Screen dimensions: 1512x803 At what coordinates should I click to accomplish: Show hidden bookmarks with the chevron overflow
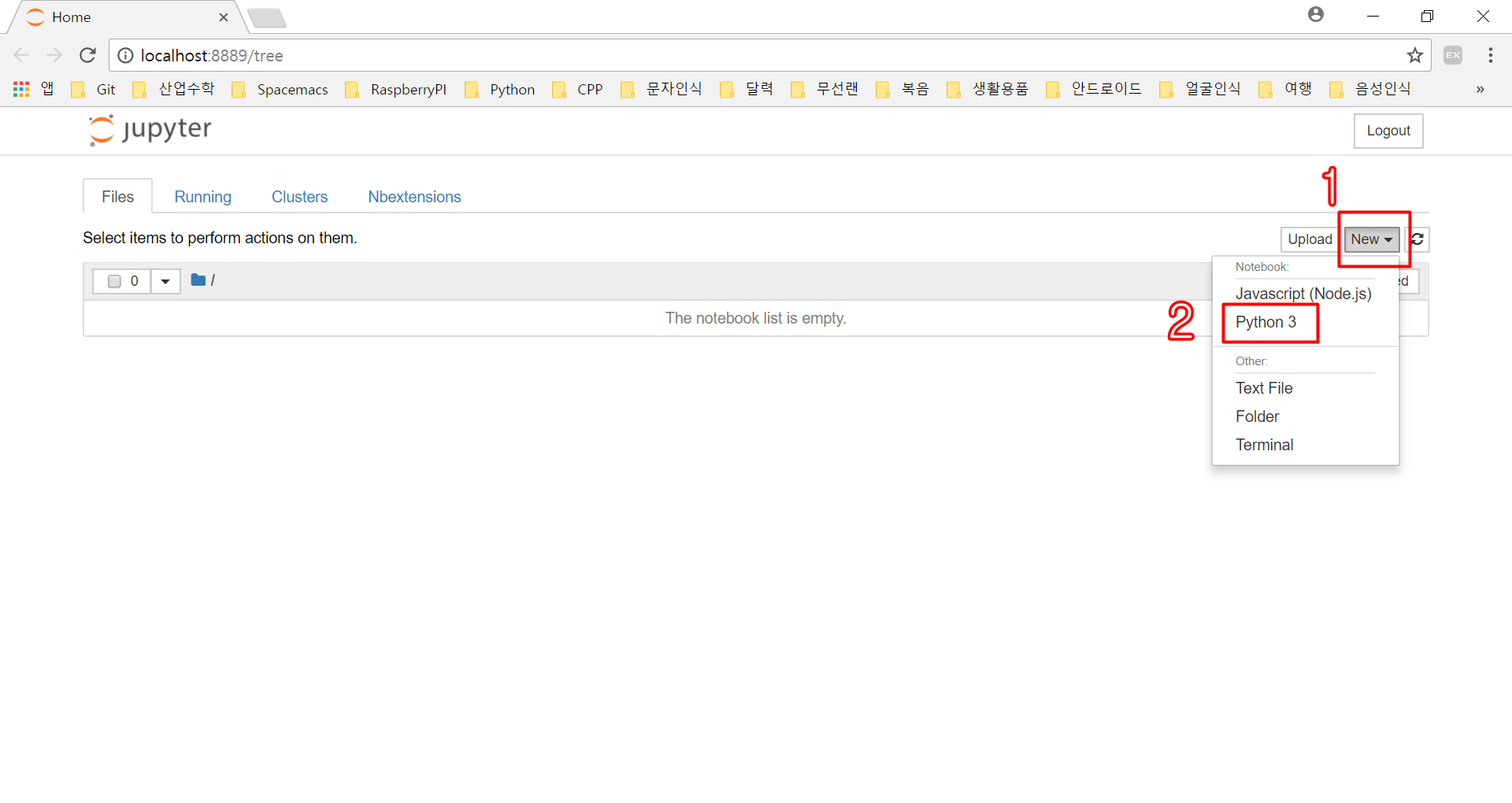pyautogui.click(x=1480, y=89)
